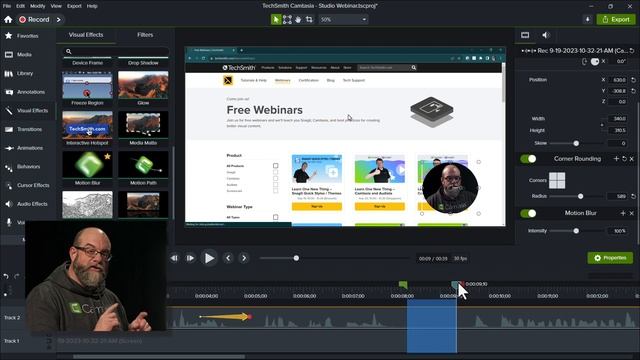Image resolution: width=640 pixels, height=360 pixels.
Task: Reset the Corner Rounding effect
Action: [x=624, y=159]
